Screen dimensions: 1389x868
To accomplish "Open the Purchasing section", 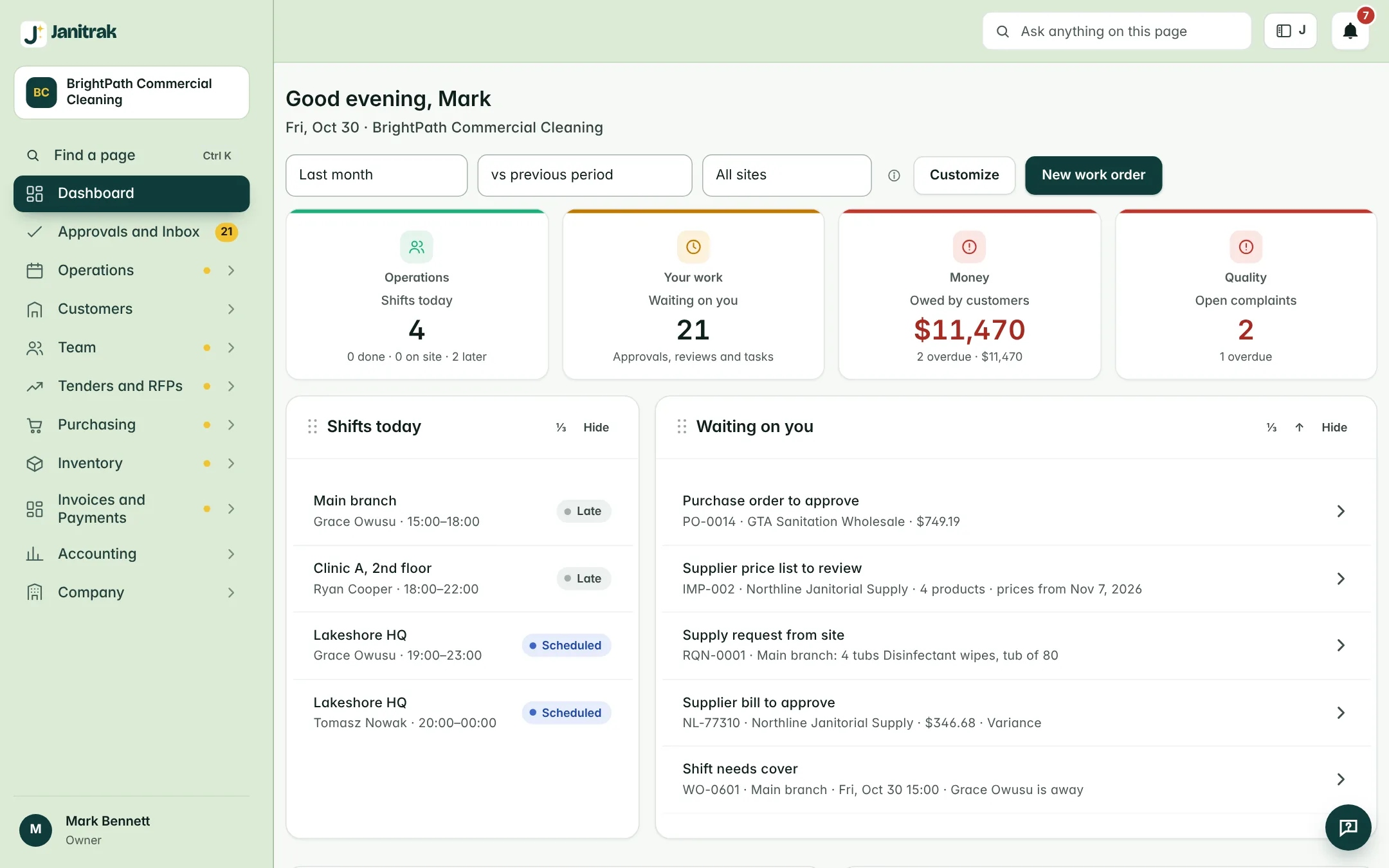I will [131, 425].
